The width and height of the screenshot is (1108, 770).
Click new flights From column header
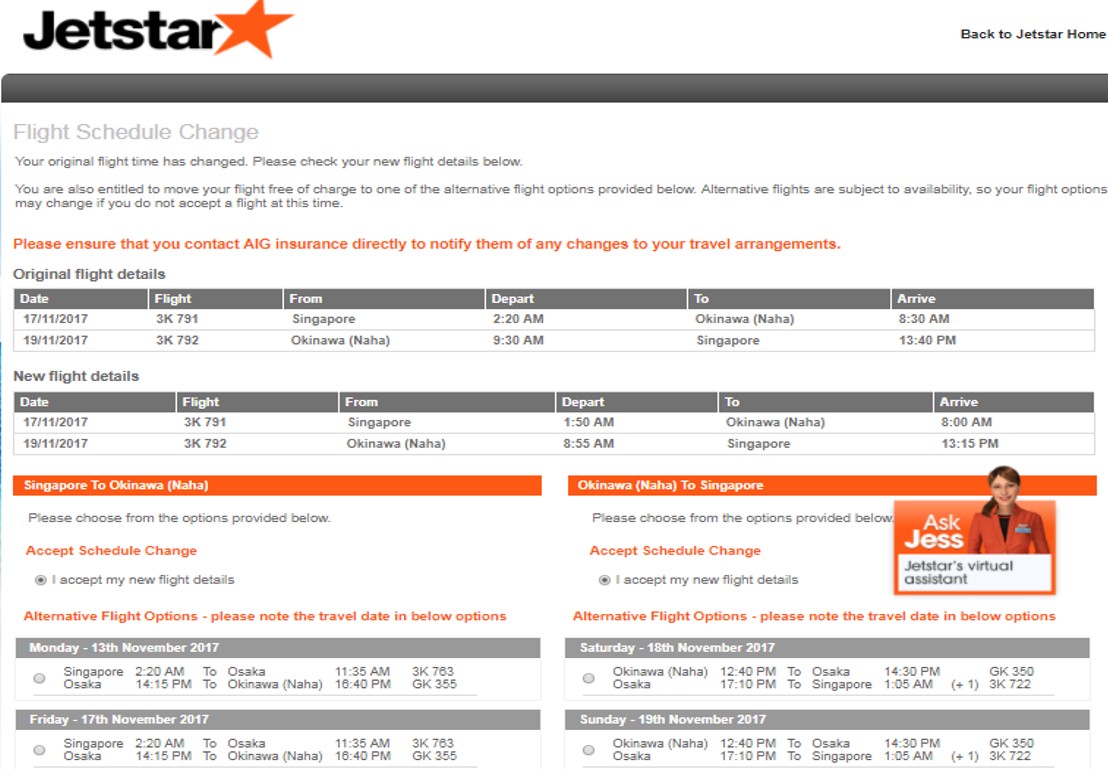(x=447, y=402)
